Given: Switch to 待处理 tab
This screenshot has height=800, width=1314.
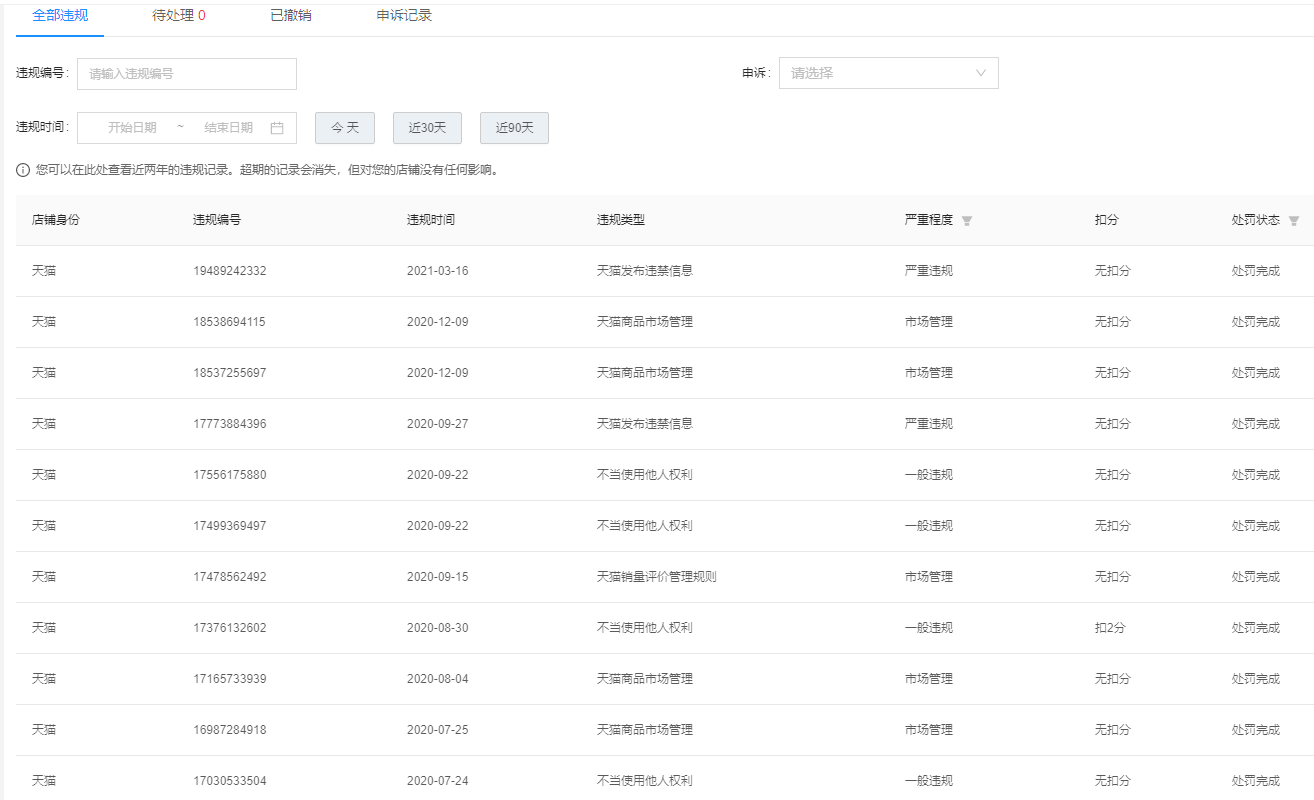Looking at the screenshot, I should [x=179, y=16].
